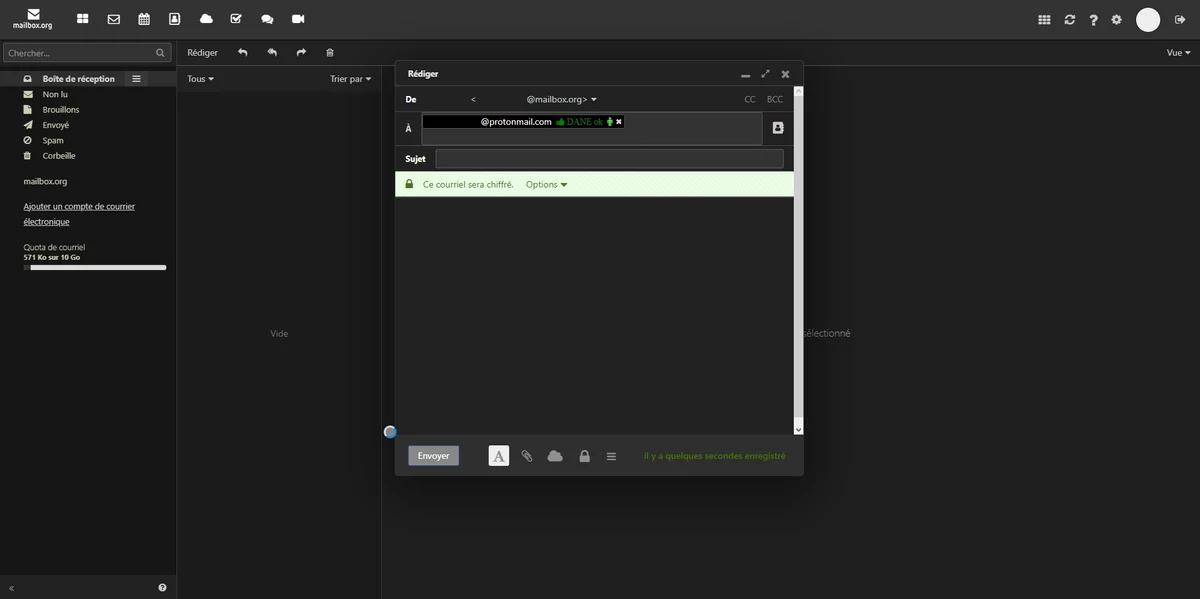Screen dimensions: 1200x599
Task: Click the refresh icon in top bar
Action: [x=1069, y=20]
